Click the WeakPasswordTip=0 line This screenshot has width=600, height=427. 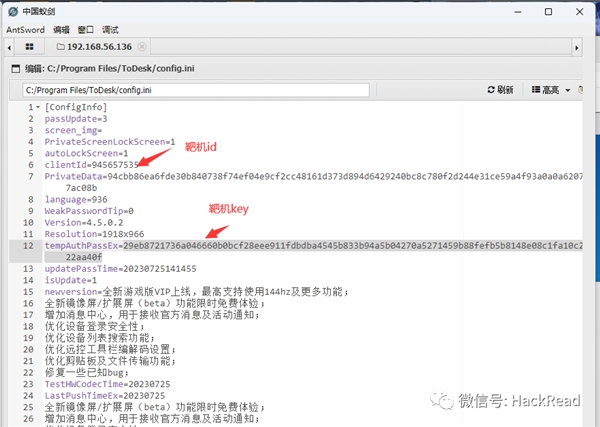(89, 211)
